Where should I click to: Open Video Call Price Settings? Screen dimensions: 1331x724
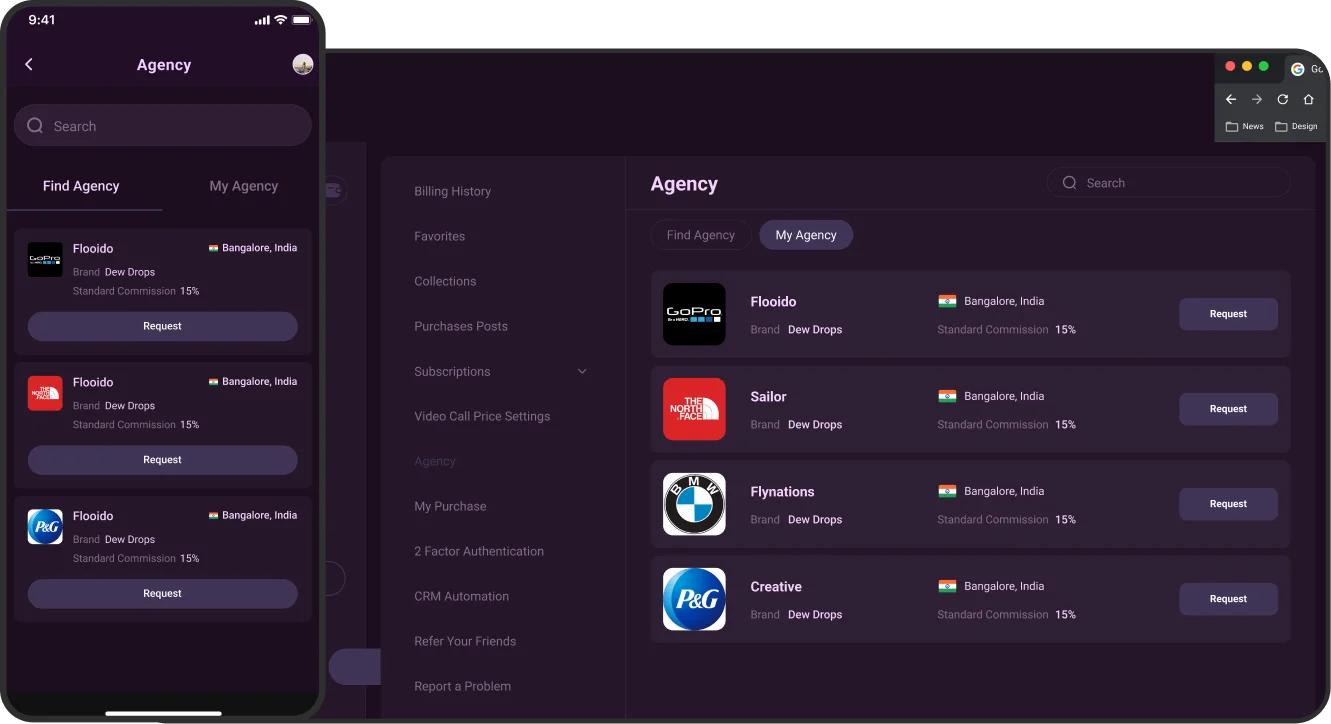click(482, 416)
